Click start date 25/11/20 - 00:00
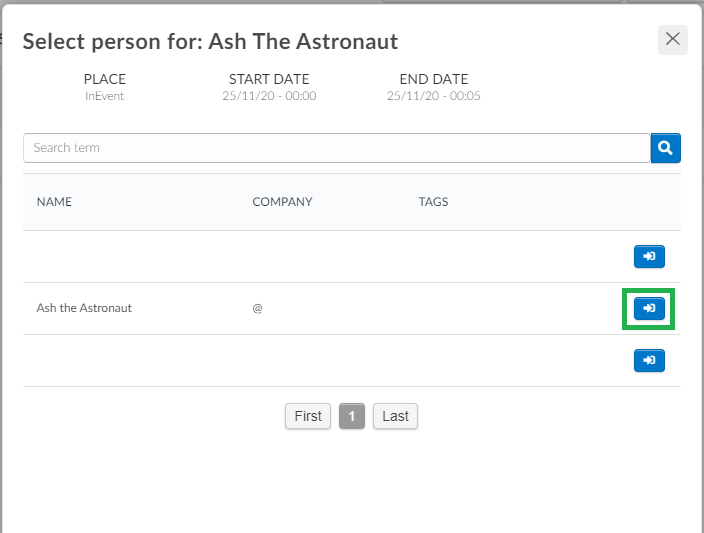Screen dimensions: 704x533 point(269,96)
